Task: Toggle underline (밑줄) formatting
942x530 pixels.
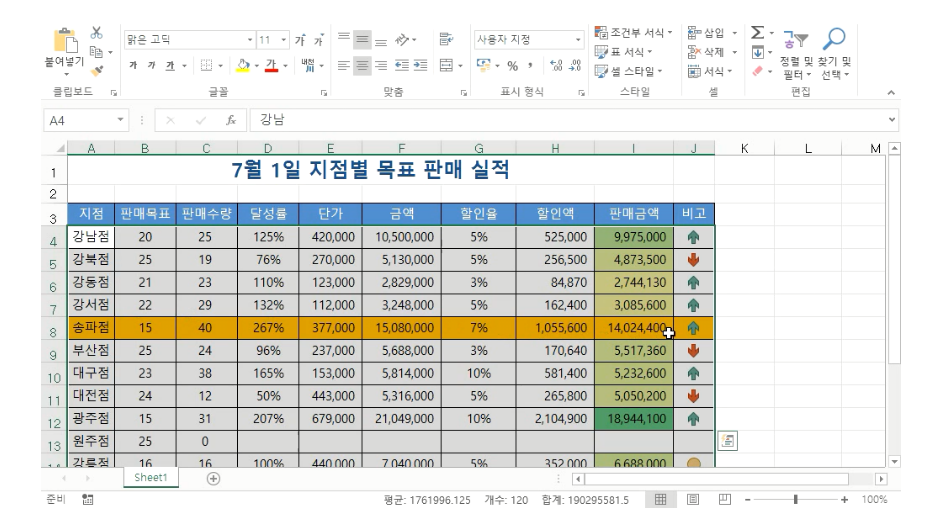Action: pos(171,65)
